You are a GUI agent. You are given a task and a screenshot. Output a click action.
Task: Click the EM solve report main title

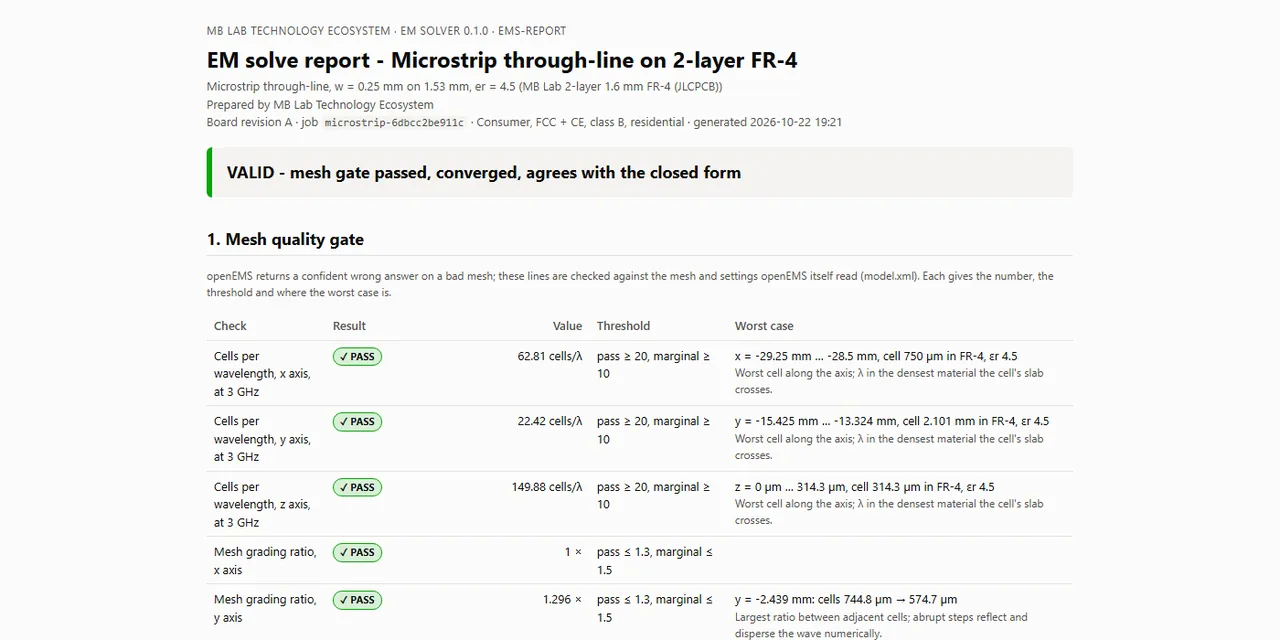(x=502, y=60)
